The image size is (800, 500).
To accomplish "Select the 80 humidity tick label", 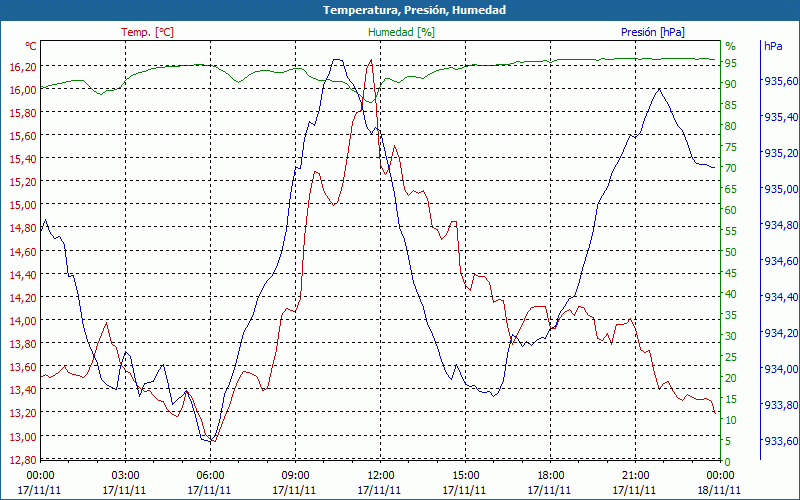I will click(x=731, y=126).
